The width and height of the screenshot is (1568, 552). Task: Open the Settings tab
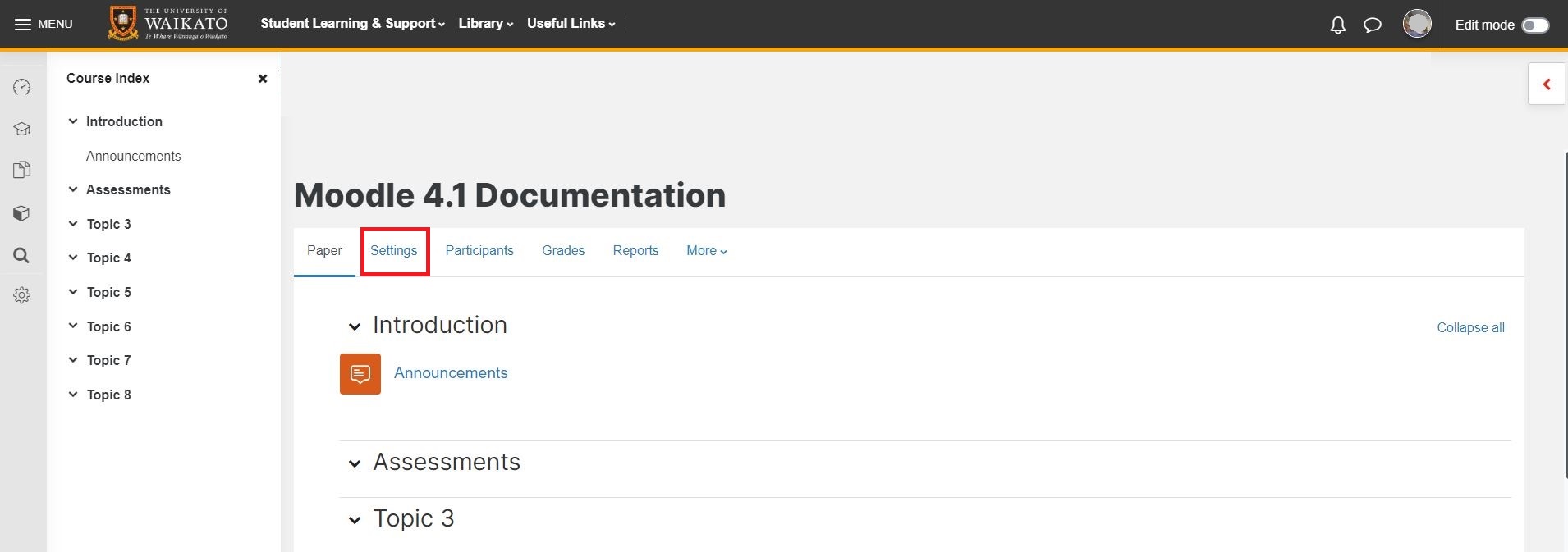394,251
